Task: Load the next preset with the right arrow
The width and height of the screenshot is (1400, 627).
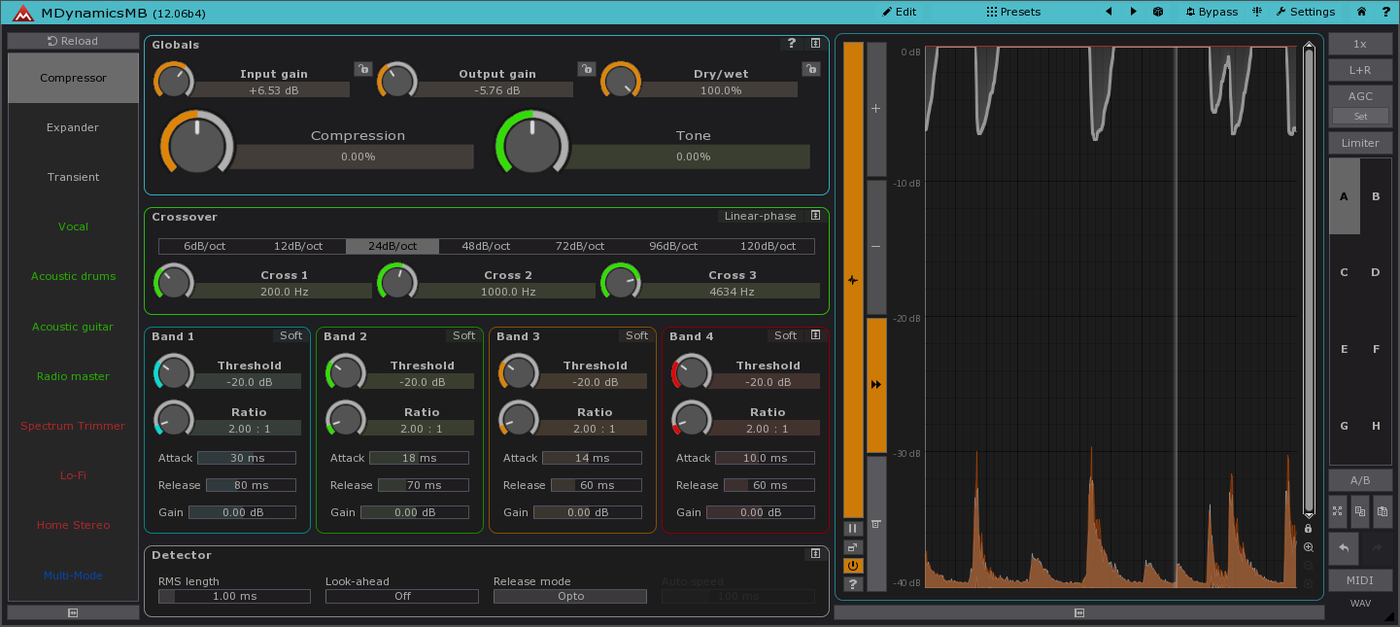Action: pos(1133,12)
